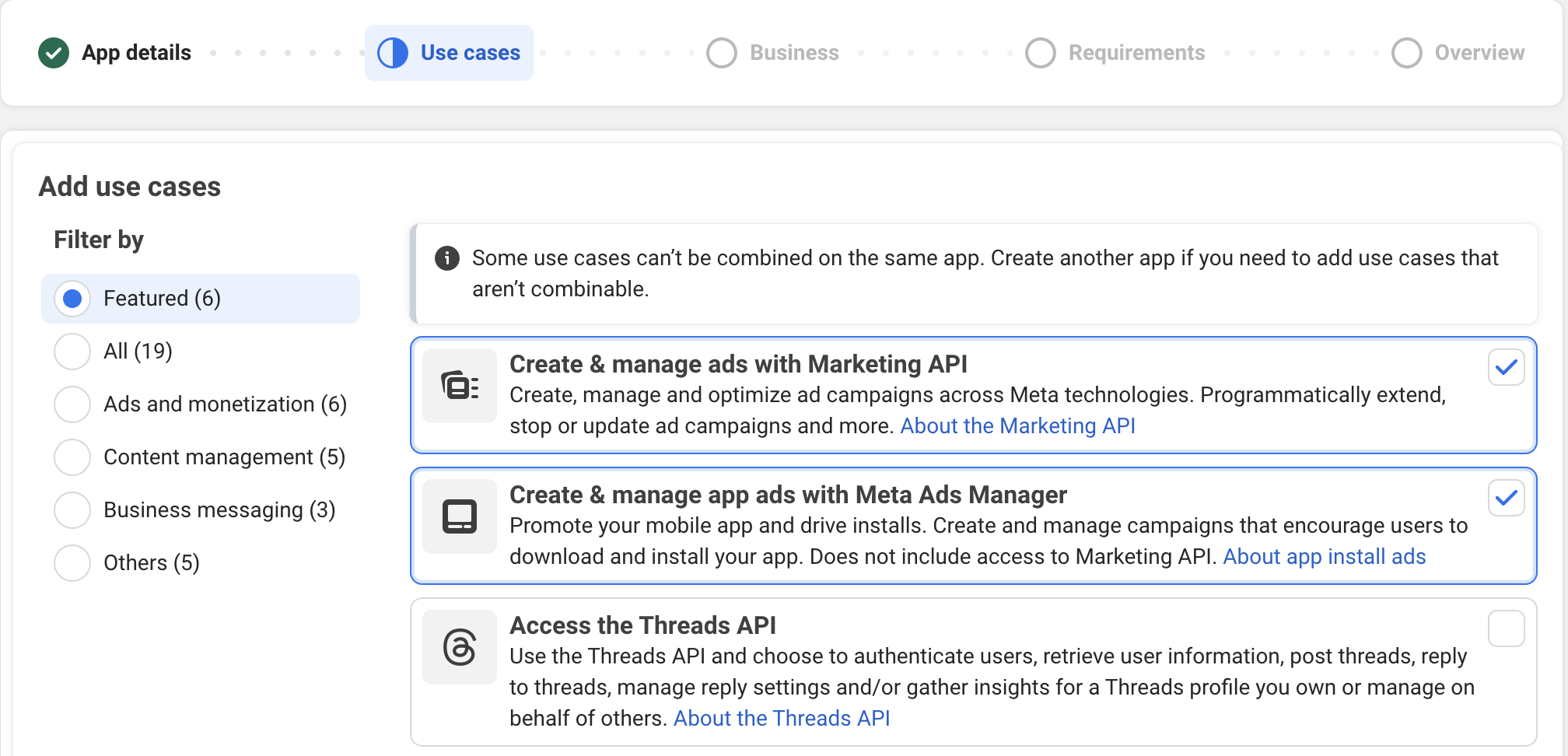Open About the Threads API link
The height and width of the screenshot is (756, 1568).
click(x=781, y=718)
